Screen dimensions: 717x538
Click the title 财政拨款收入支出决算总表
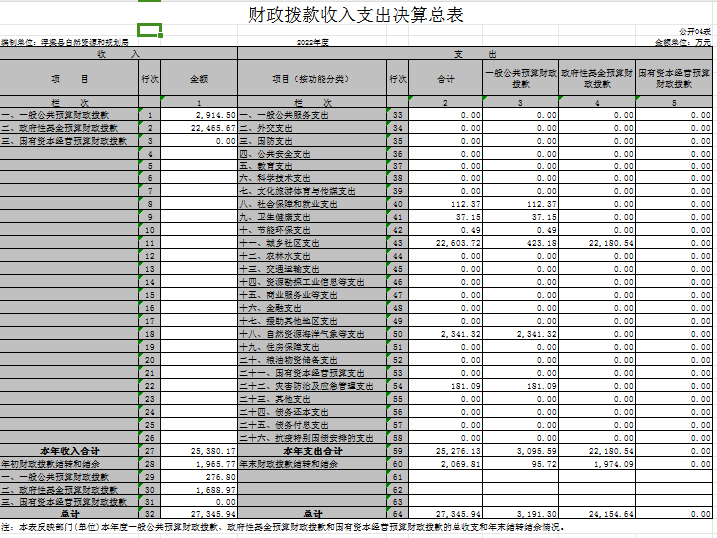[x=357, y=15]
